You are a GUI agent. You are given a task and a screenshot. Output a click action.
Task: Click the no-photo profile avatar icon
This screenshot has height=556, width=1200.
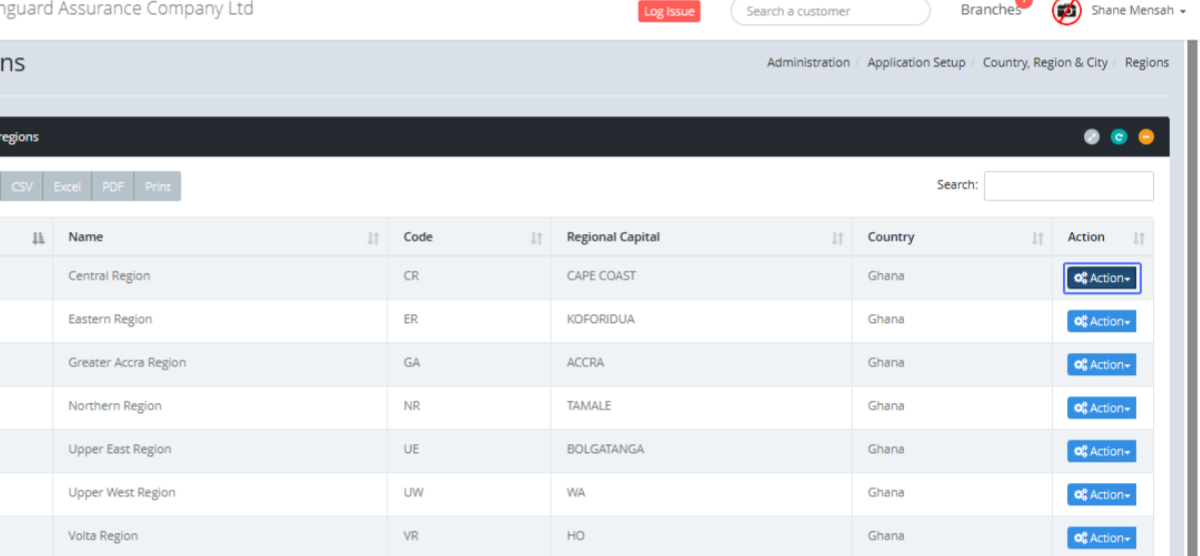tap(1068, 11)
